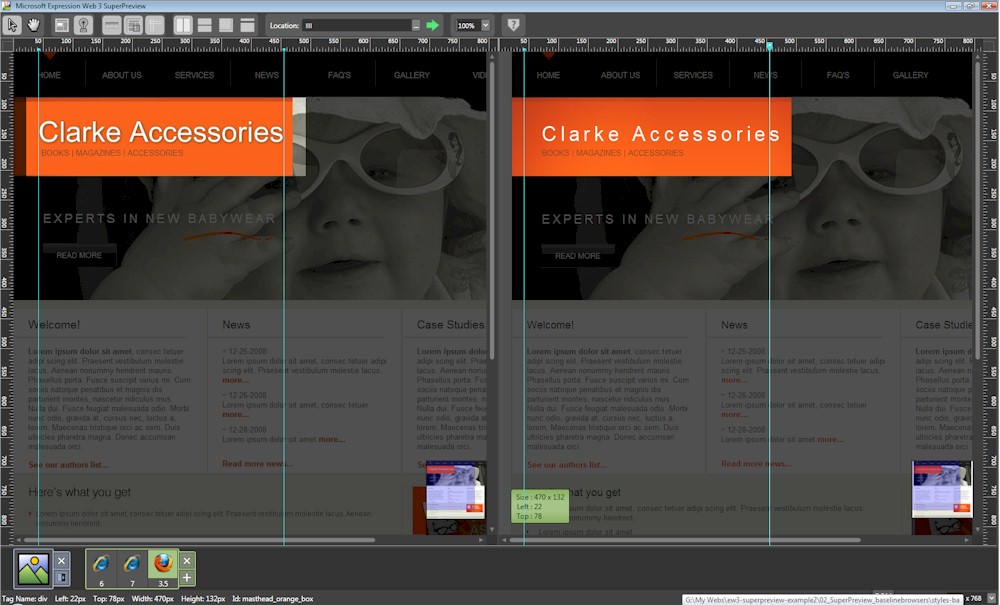Toggle the ruler visibility icon

[x=112, y=26]
